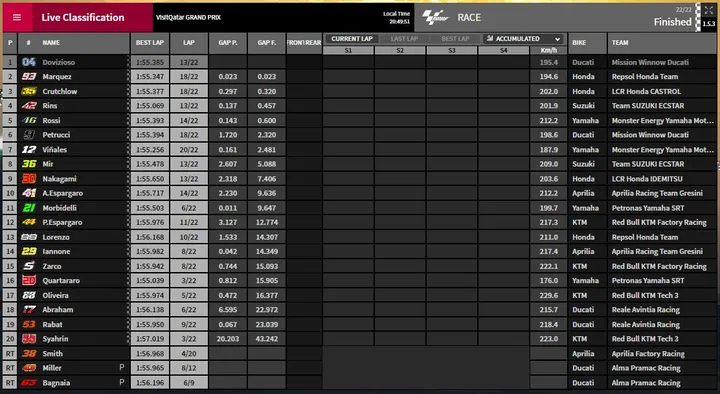This screenshot has height=394, width=720.
Task: Click Smith's number 38 badge
Action: coord(28,354)
